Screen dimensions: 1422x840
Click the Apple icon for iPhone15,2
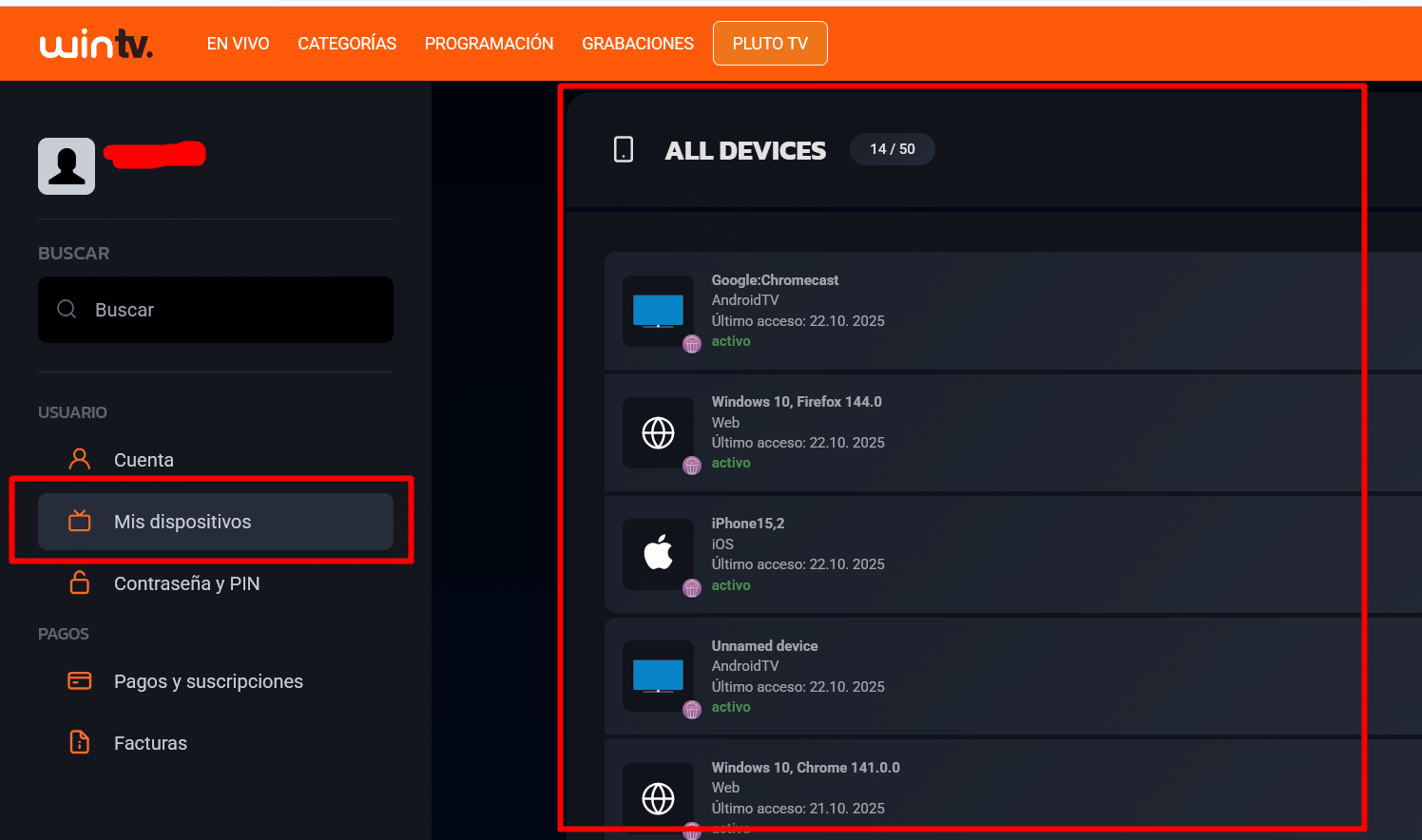pyautogui.click(x=658, y=554)
